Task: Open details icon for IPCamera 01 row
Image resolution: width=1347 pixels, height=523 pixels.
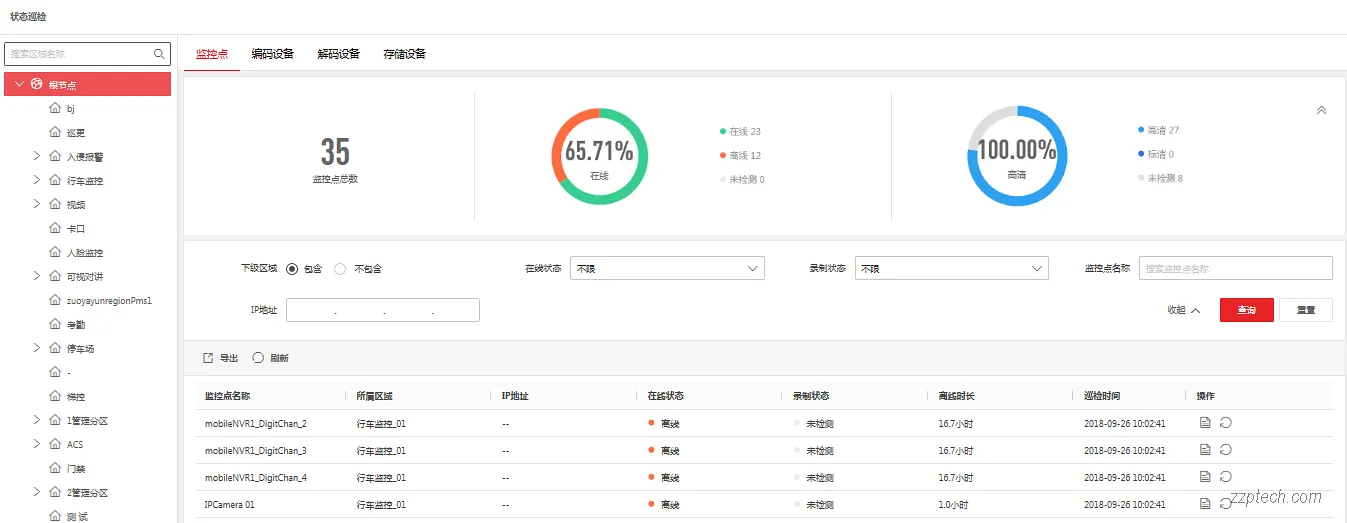Action: point(1205,504)
